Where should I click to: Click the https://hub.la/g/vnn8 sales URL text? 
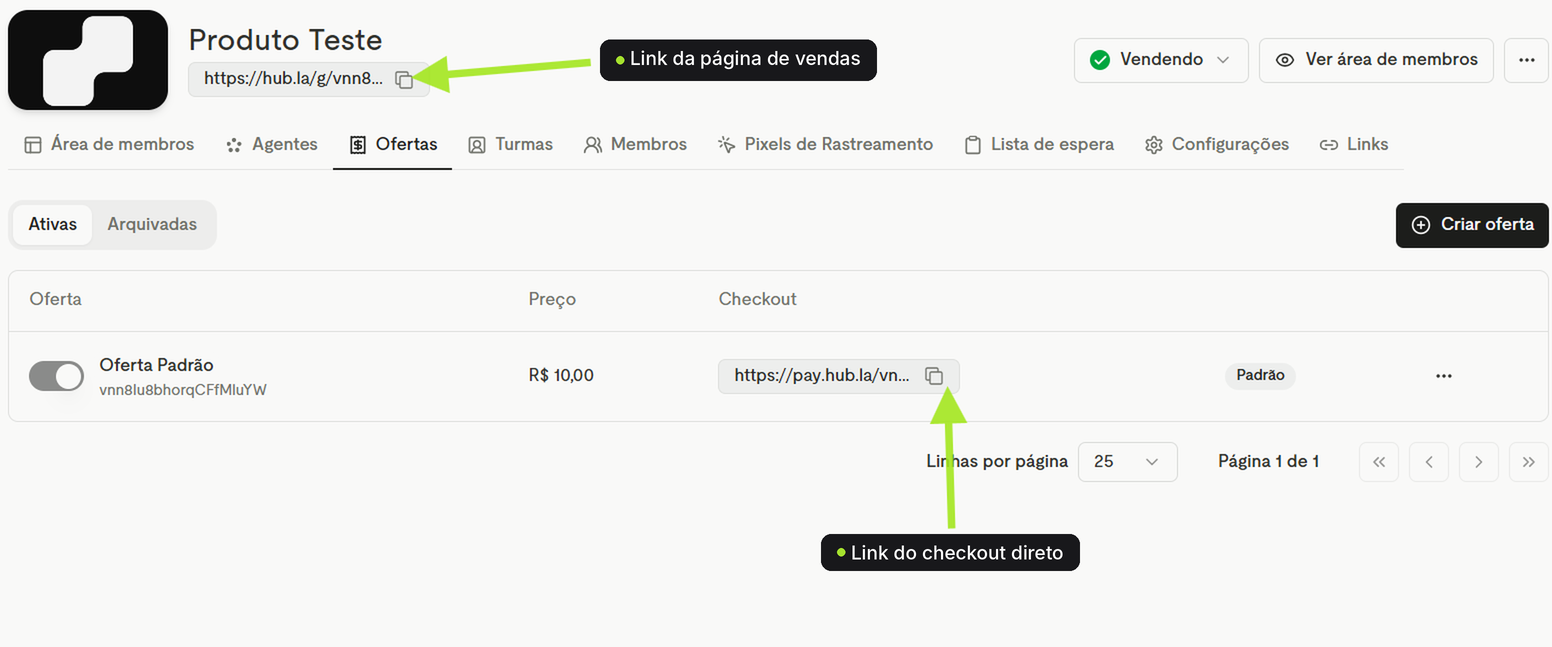293,79
